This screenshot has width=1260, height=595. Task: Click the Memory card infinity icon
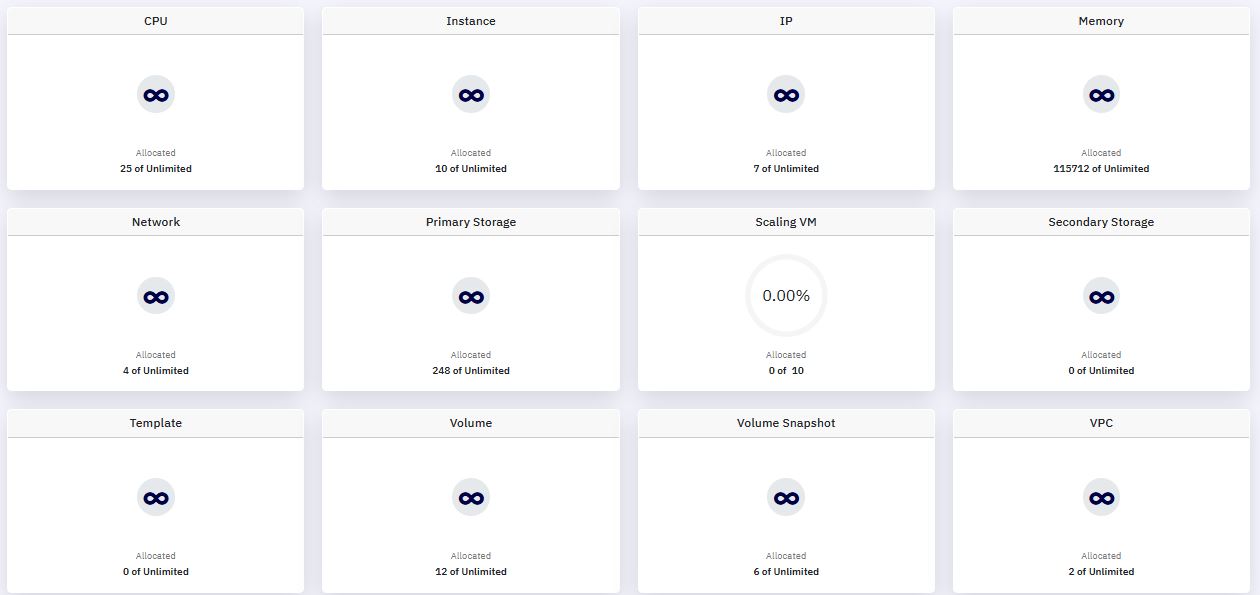pos(1101,95)
